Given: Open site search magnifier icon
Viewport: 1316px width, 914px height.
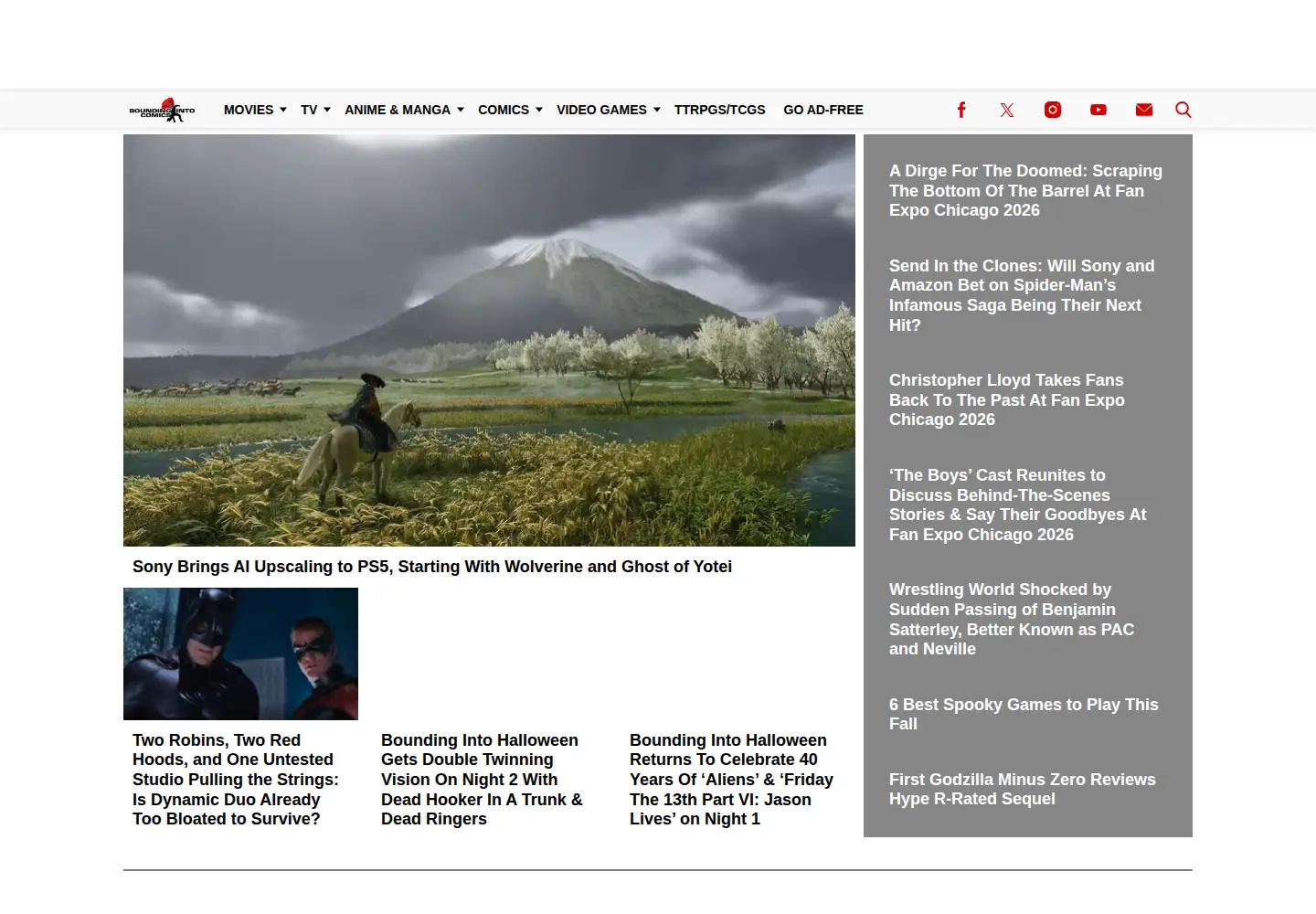Looking at the screenshot, I should (1183, 110).
